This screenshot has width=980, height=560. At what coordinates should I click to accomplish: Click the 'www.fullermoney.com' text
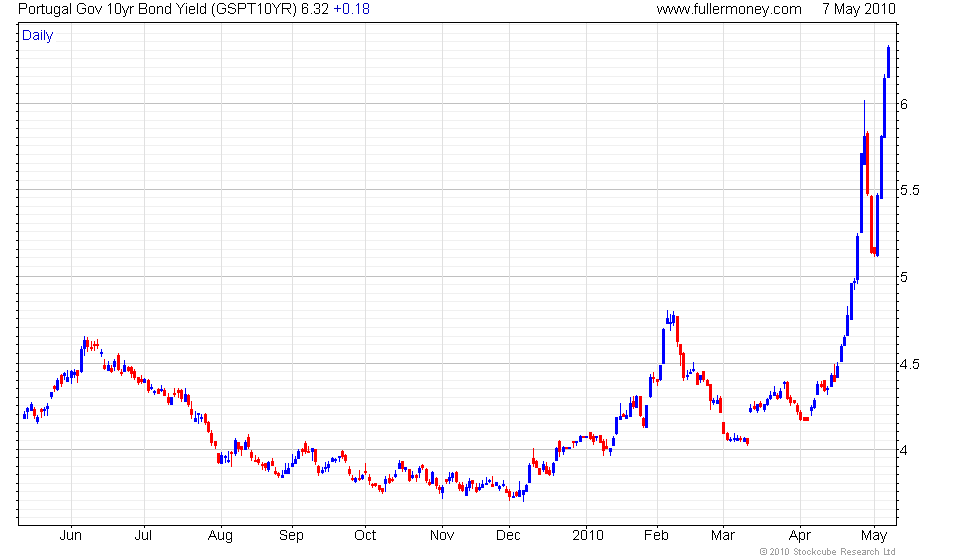[x=729, y=9]
